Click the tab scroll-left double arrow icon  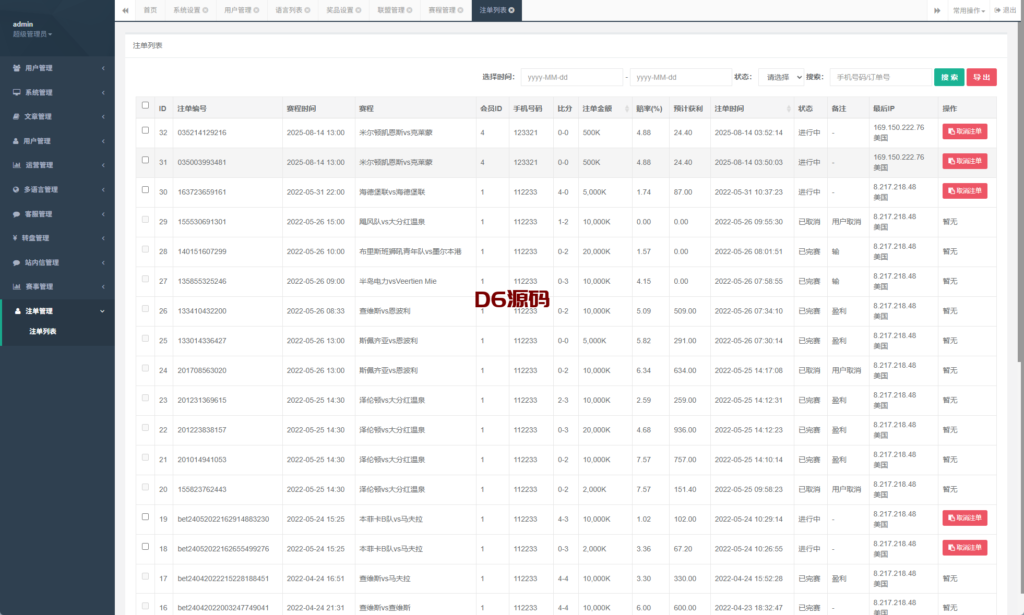tap(125, 10)
